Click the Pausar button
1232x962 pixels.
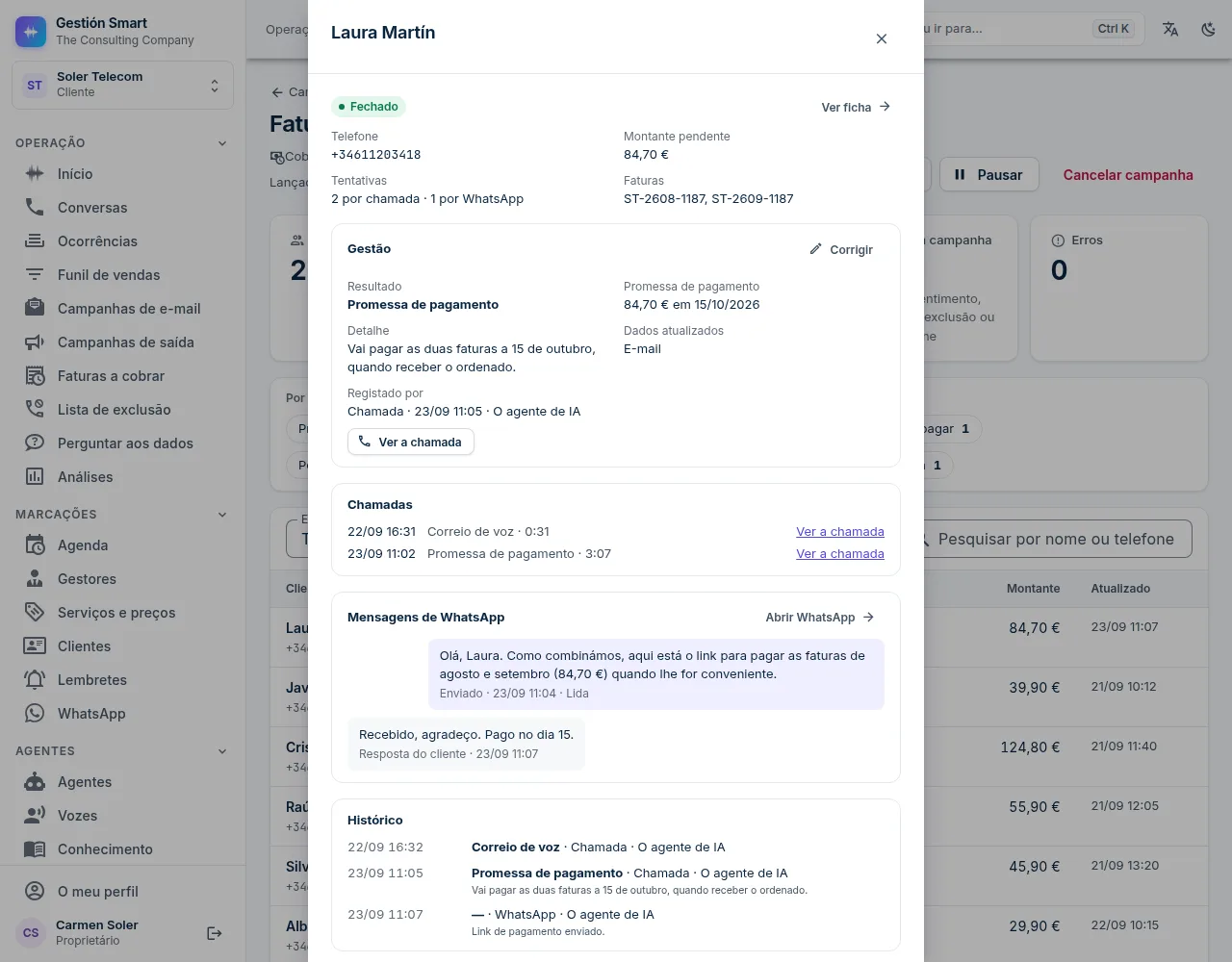pos(989,175)
